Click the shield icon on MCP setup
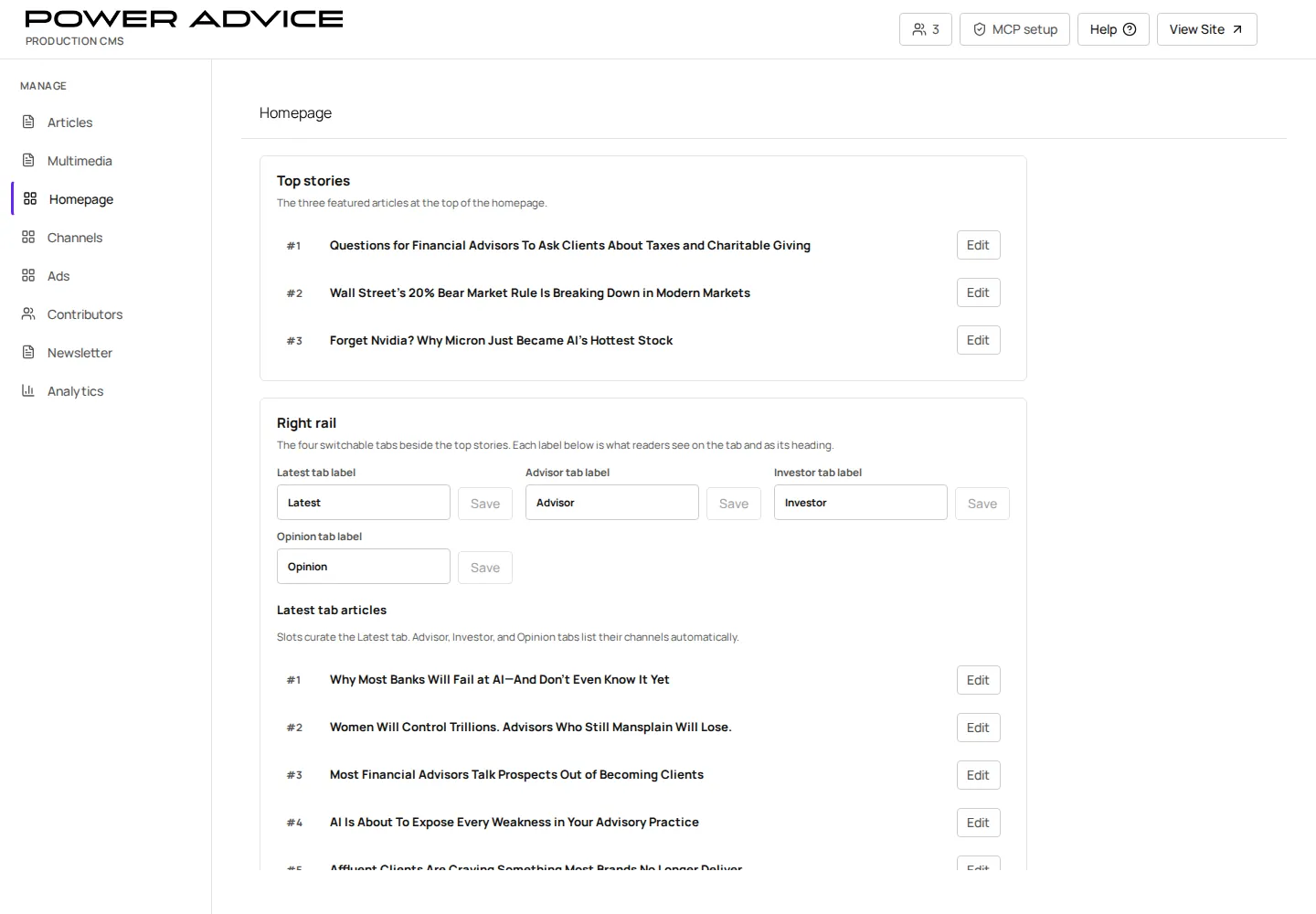The height and width of the screenshot is (914, 1316). 979,29
